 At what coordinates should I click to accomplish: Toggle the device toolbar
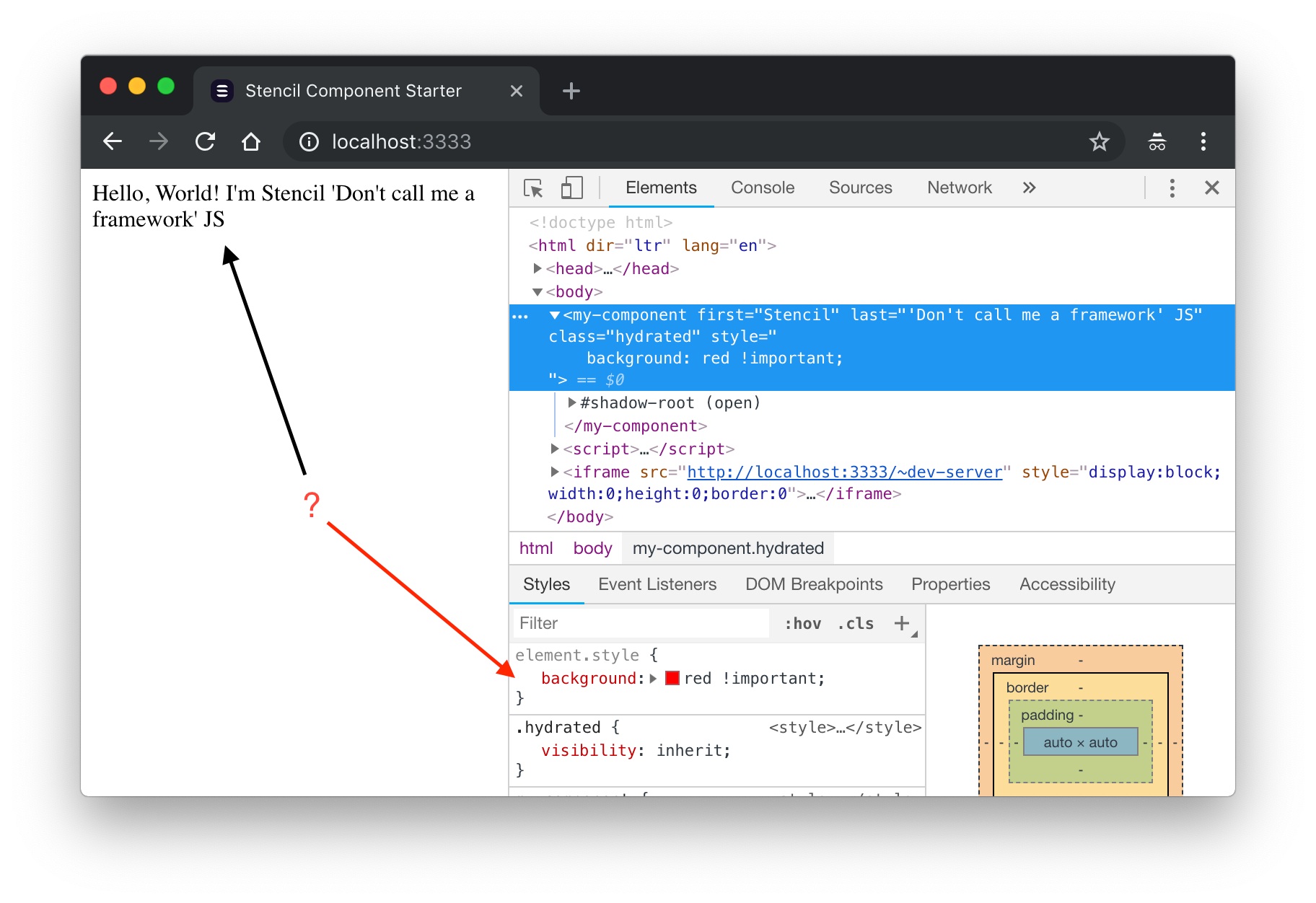tap(572, 188)
